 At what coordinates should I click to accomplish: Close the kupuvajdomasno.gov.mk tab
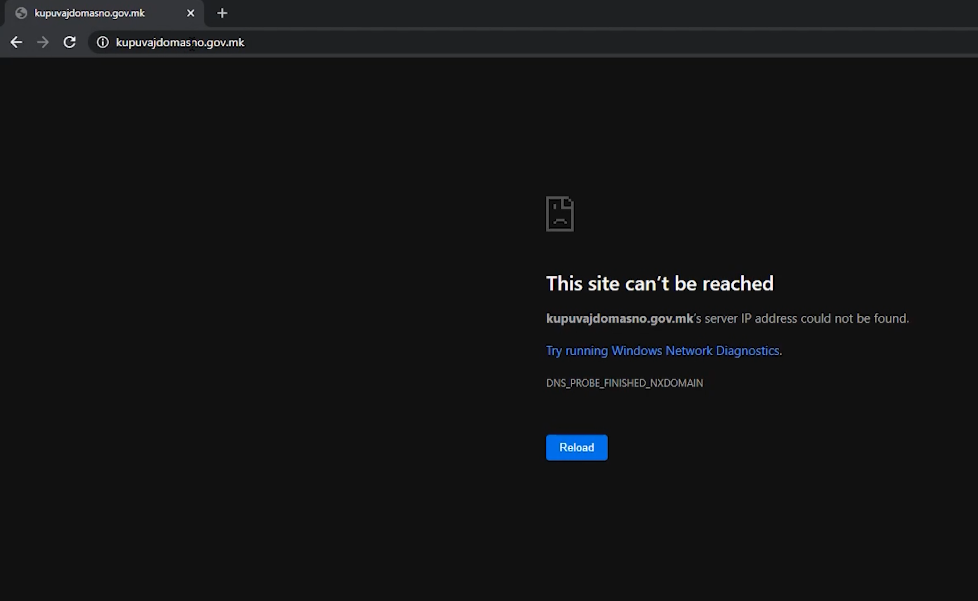[x=191, y=13]
